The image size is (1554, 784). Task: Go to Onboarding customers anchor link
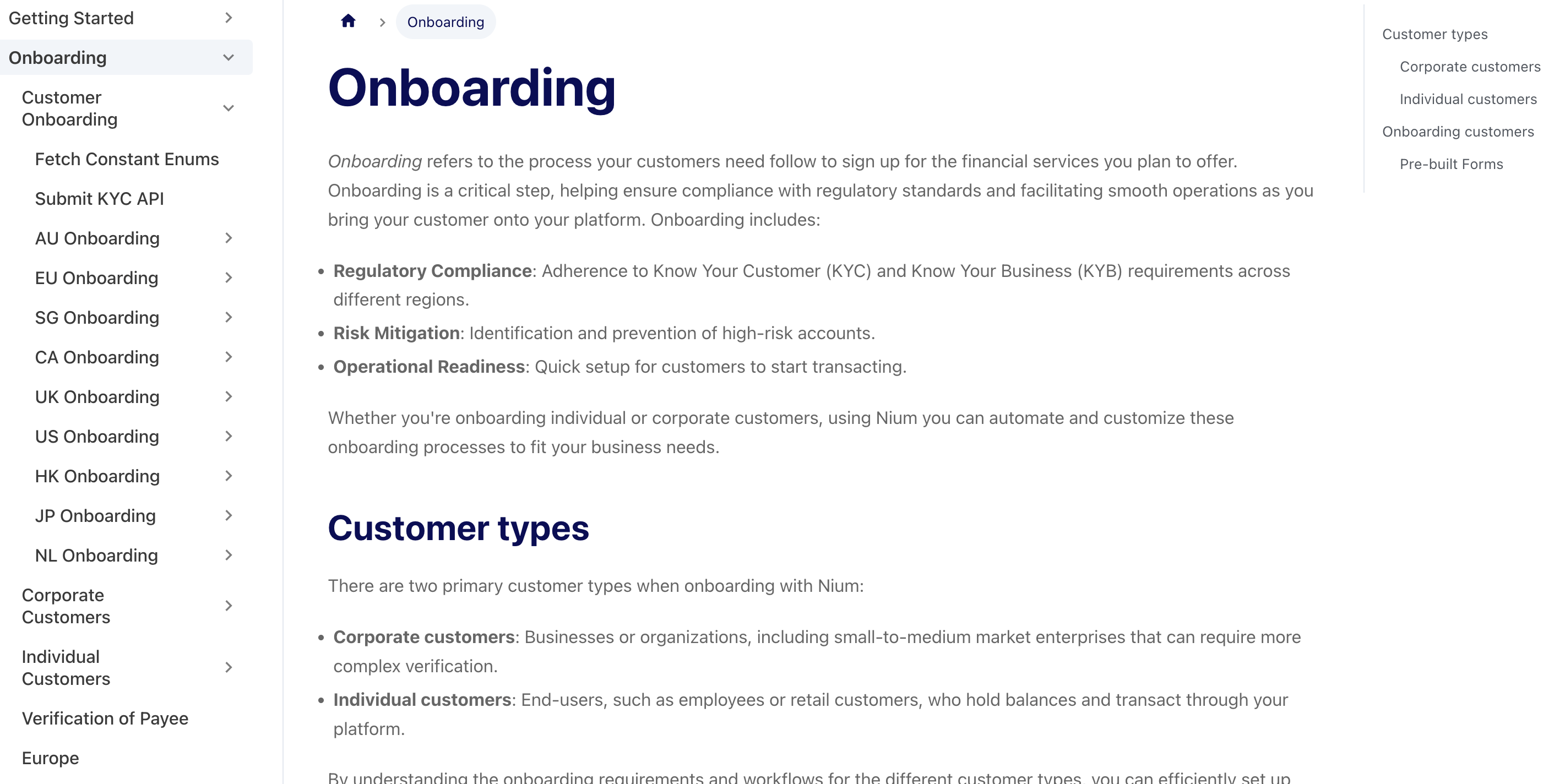(1458, 132)
